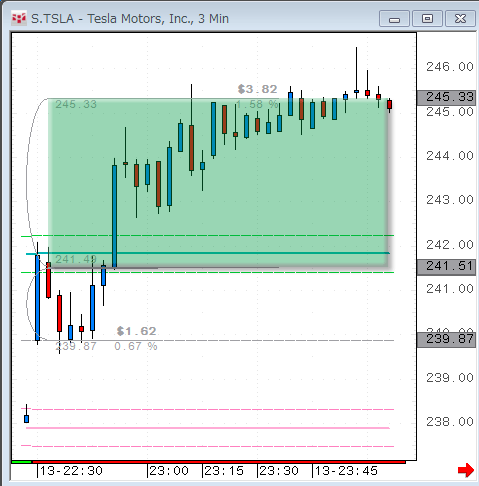Click the solid teal horizontal line
Image resolution: width=479 pixels, height=486 pixels.
click(208, 253)
